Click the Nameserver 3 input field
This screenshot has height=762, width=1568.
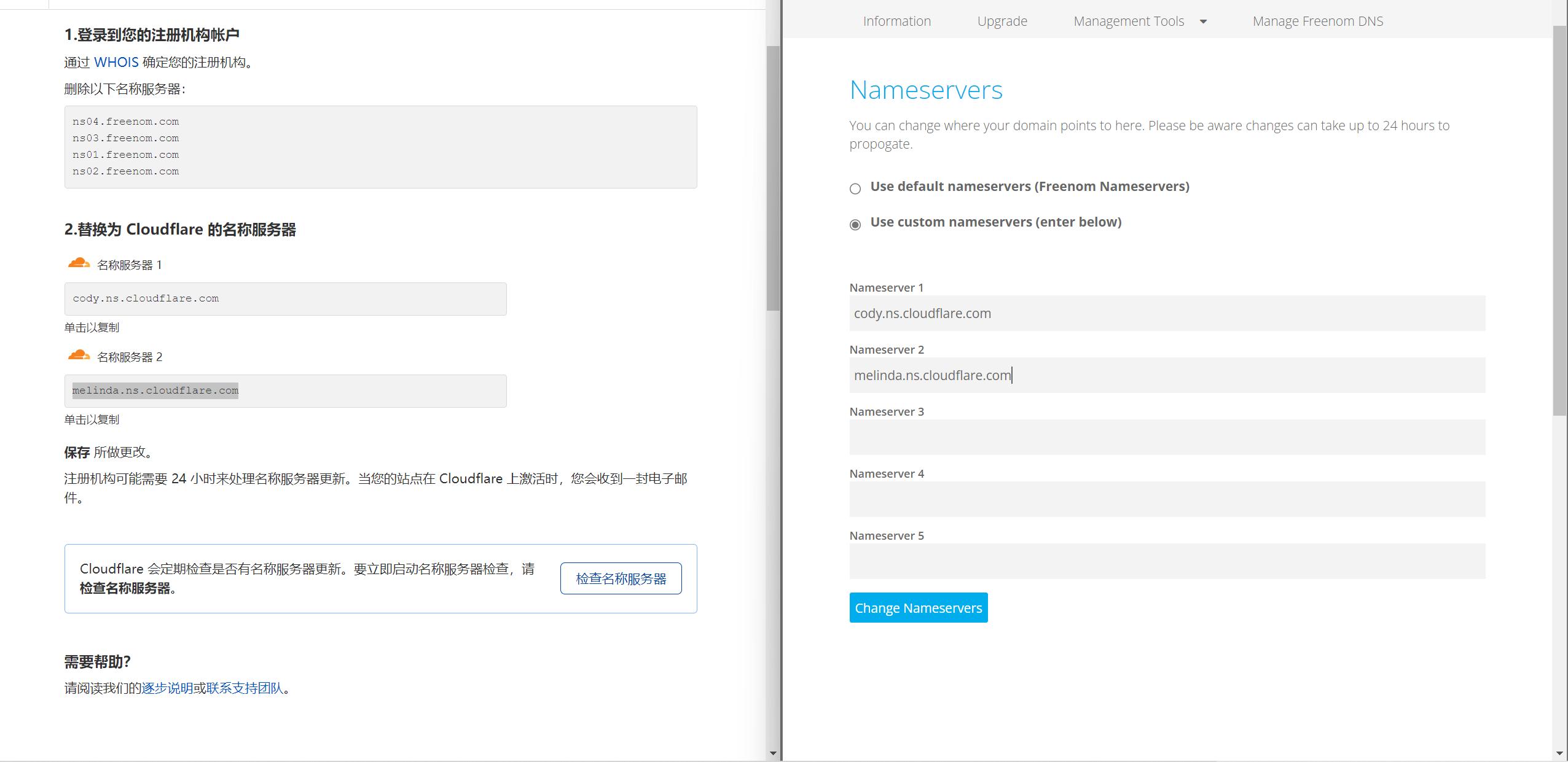(x=1166, y=437)
